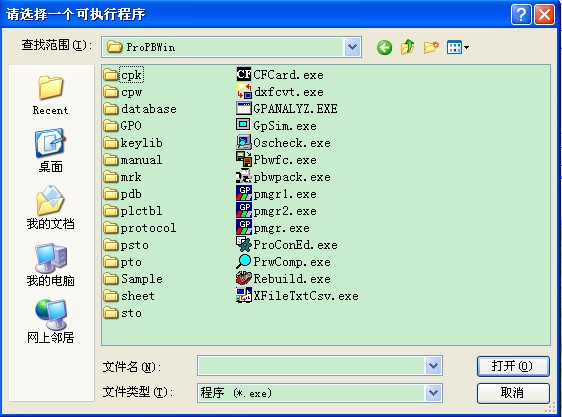This screenshot has width=562, height=417.
Task: Focus the 文件名 input field
Action: pos(311,366)
